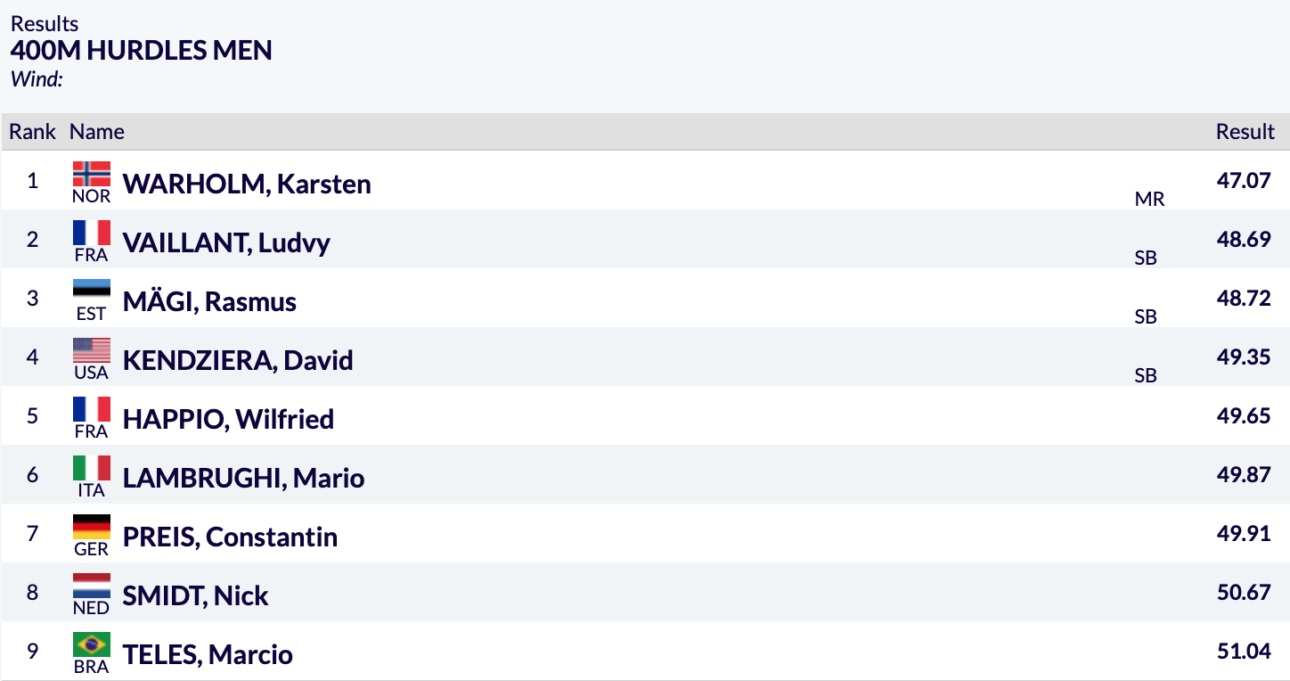The image size is (1290, 681).
Task: Click the Result column header
Action: pyautogui.click(x=1245, y=131)
